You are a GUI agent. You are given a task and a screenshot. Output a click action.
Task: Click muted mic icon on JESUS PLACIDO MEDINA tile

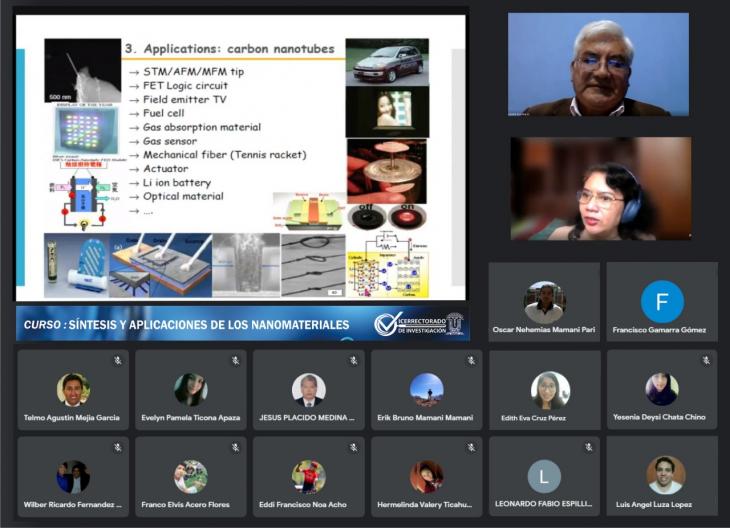click(354, 360)
